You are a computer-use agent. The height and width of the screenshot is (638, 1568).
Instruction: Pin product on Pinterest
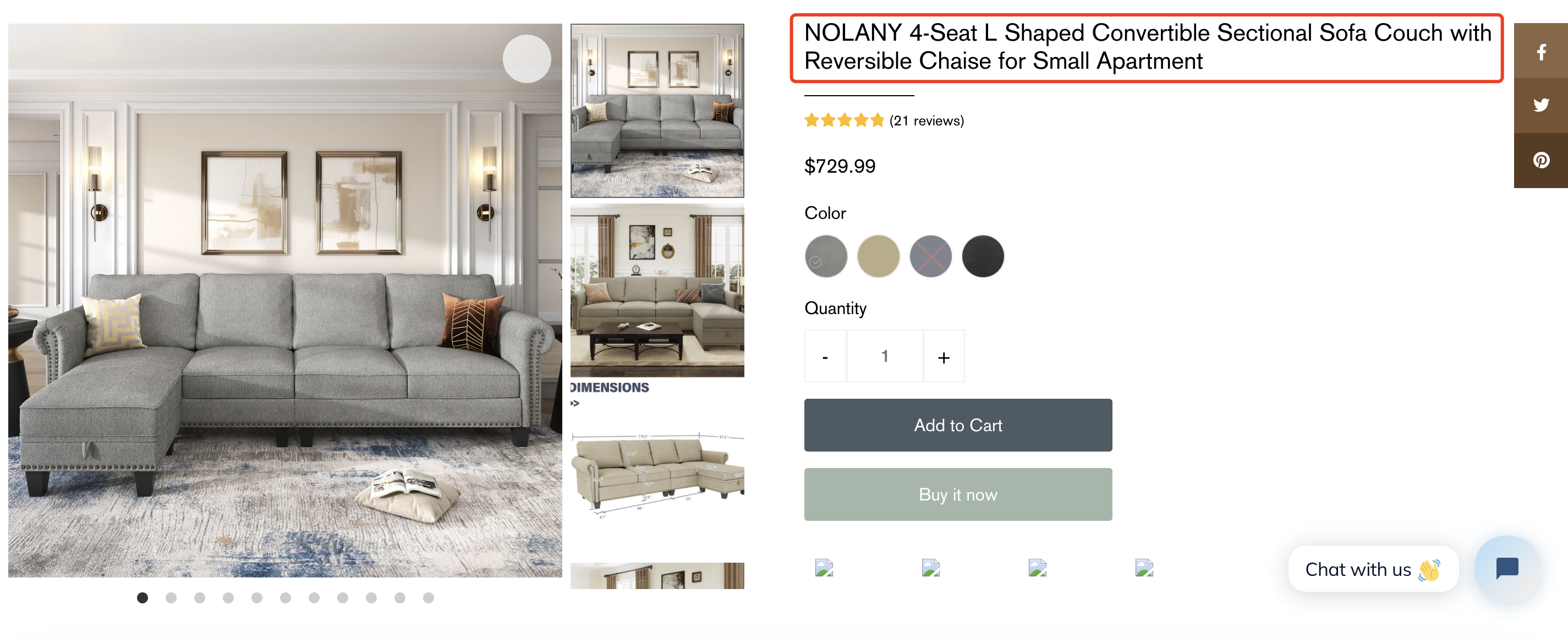(x=1540, y=160)
